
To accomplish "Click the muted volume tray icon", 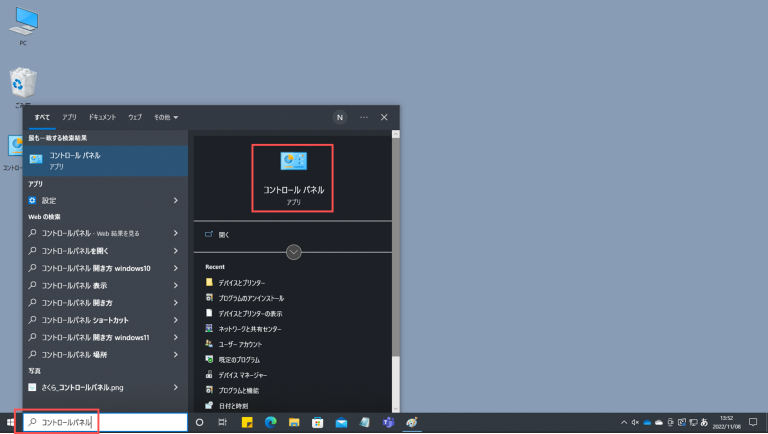I will [x=635, y=422].
